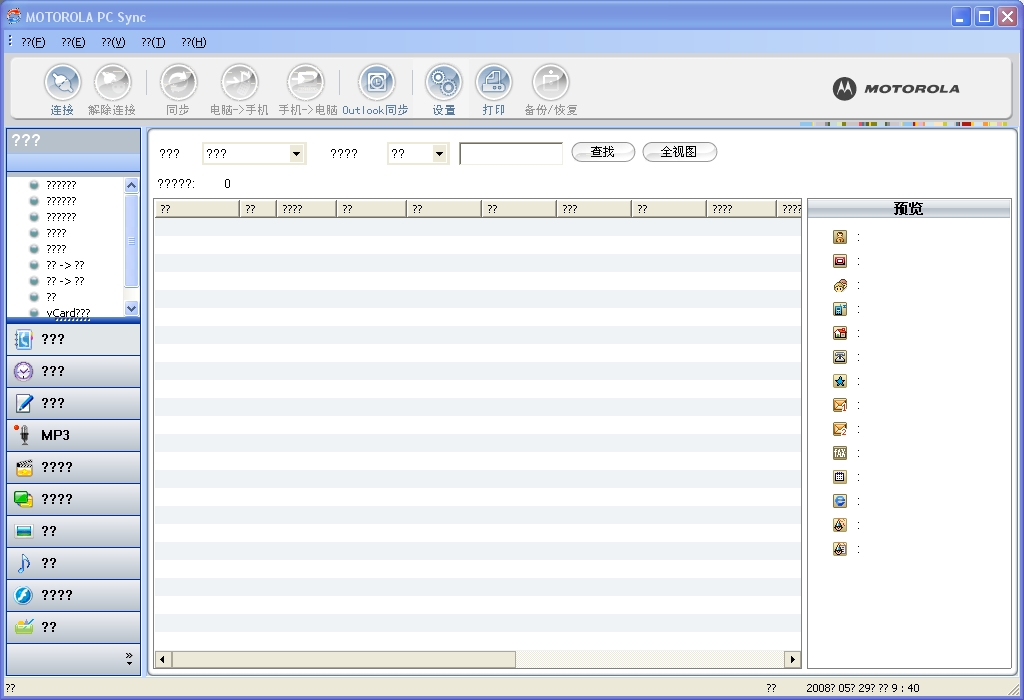Open the clapperboard video section in sidebar
Image resolution: width=1024 pixels, height=700 pixels.
[73, 468]
